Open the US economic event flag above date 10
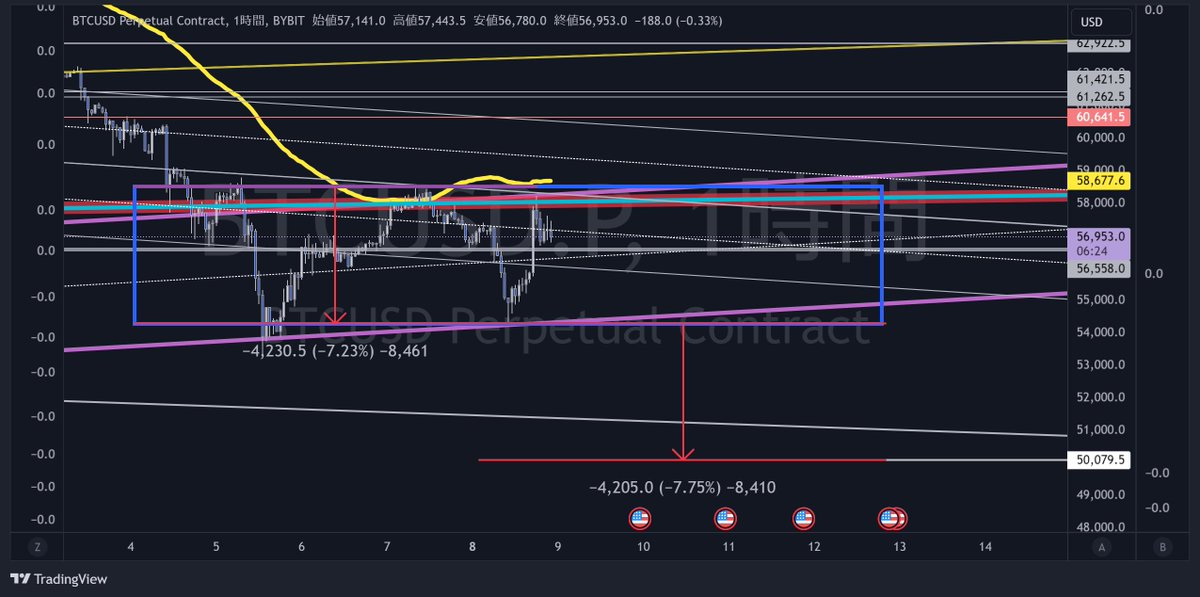 (640, 519)
